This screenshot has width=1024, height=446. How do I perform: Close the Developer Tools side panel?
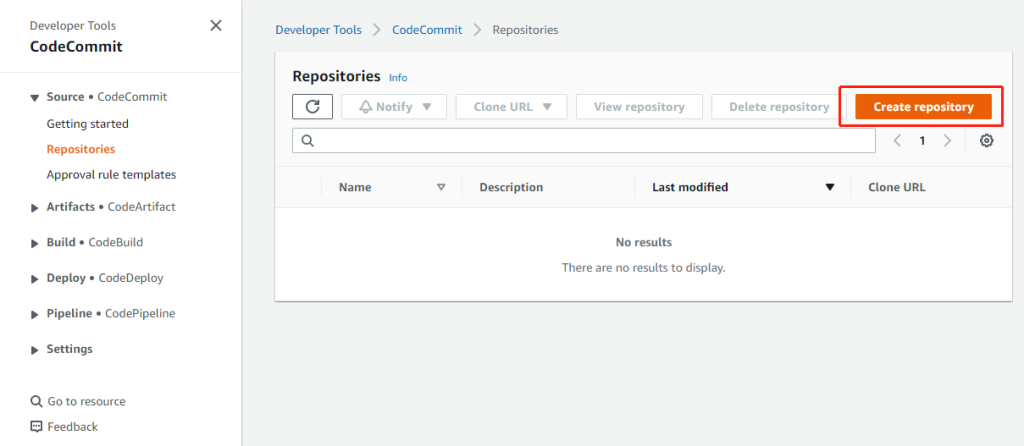(216, 26)
